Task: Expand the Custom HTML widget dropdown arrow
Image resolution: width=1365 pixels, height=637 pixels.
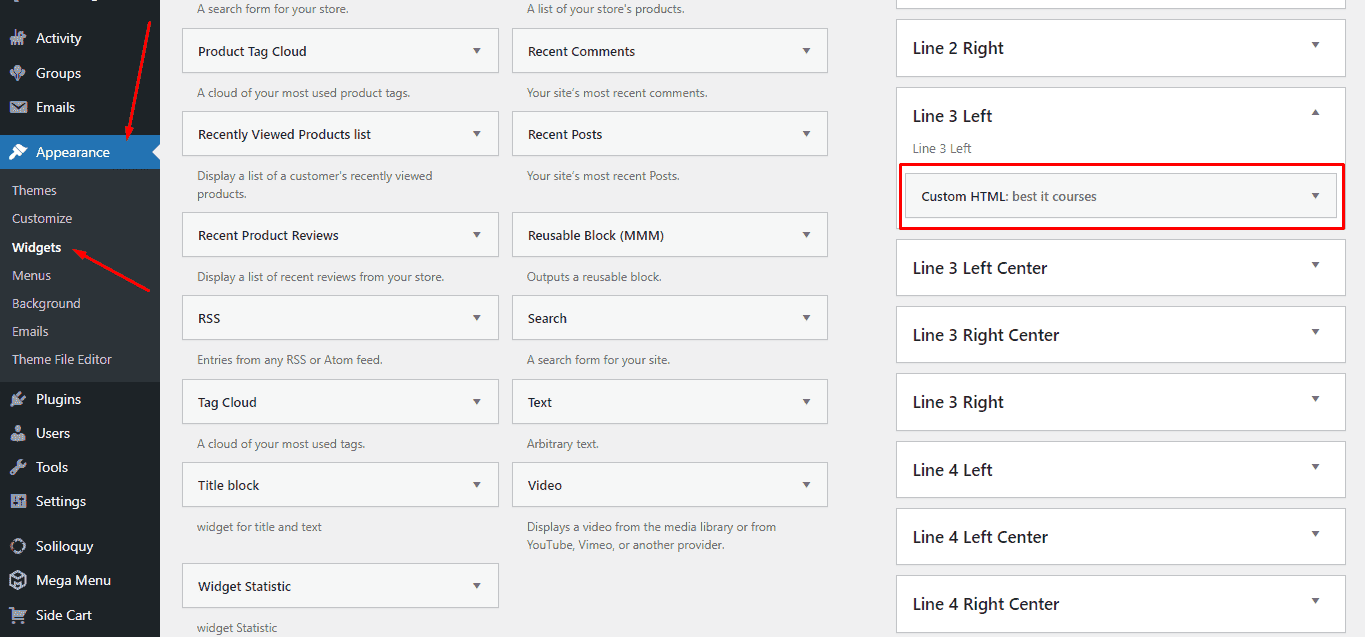Action: (1315, 196)
